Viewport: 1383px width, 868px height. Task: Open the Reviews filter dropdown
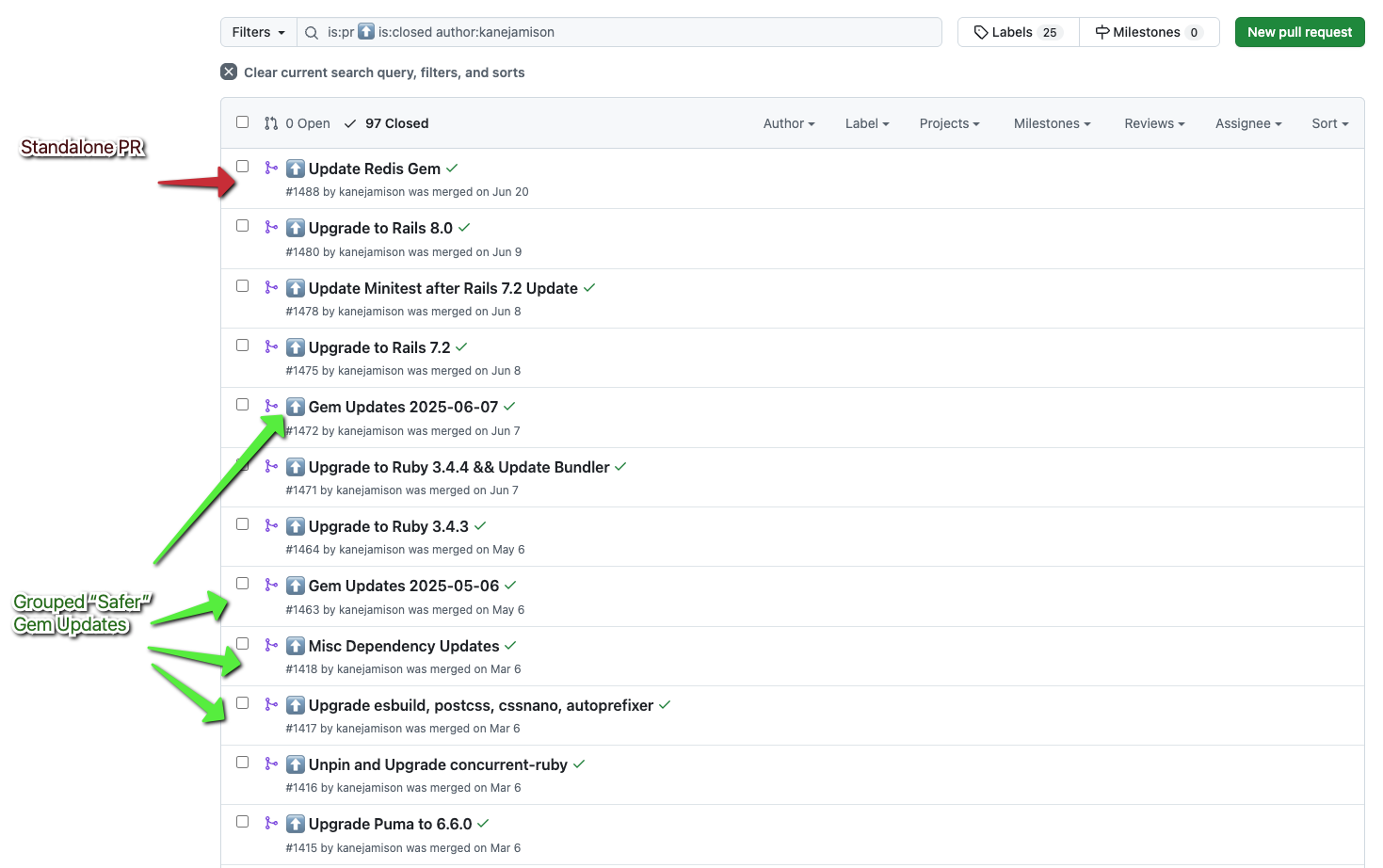point(1154,123)
